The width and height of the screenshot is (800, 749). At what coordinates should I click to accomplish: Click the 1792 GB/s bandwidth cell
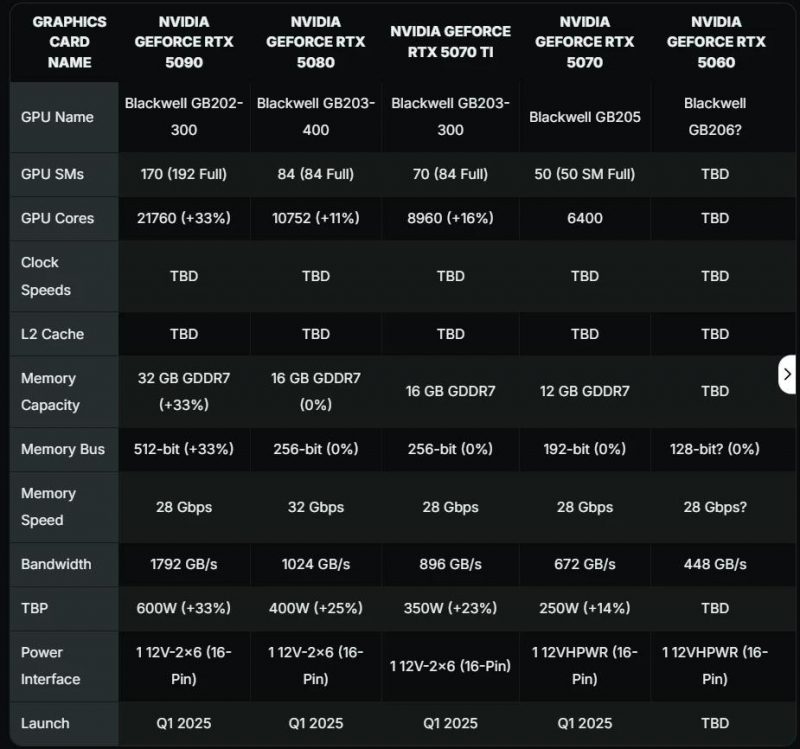coord(184,564)
